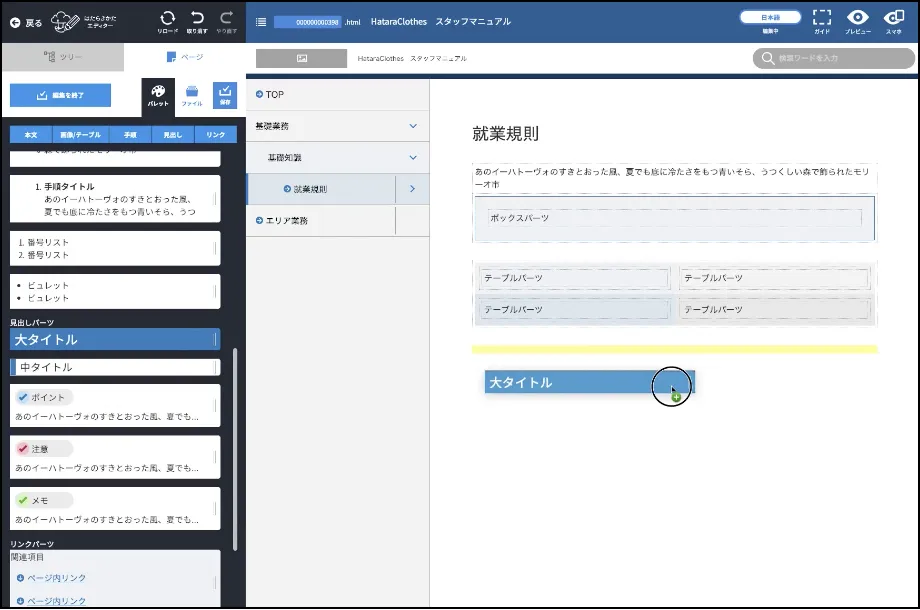Switch to the ファイル palette tab
The width and height of the screenshot is (920, 610).
[x=192, y=95]
